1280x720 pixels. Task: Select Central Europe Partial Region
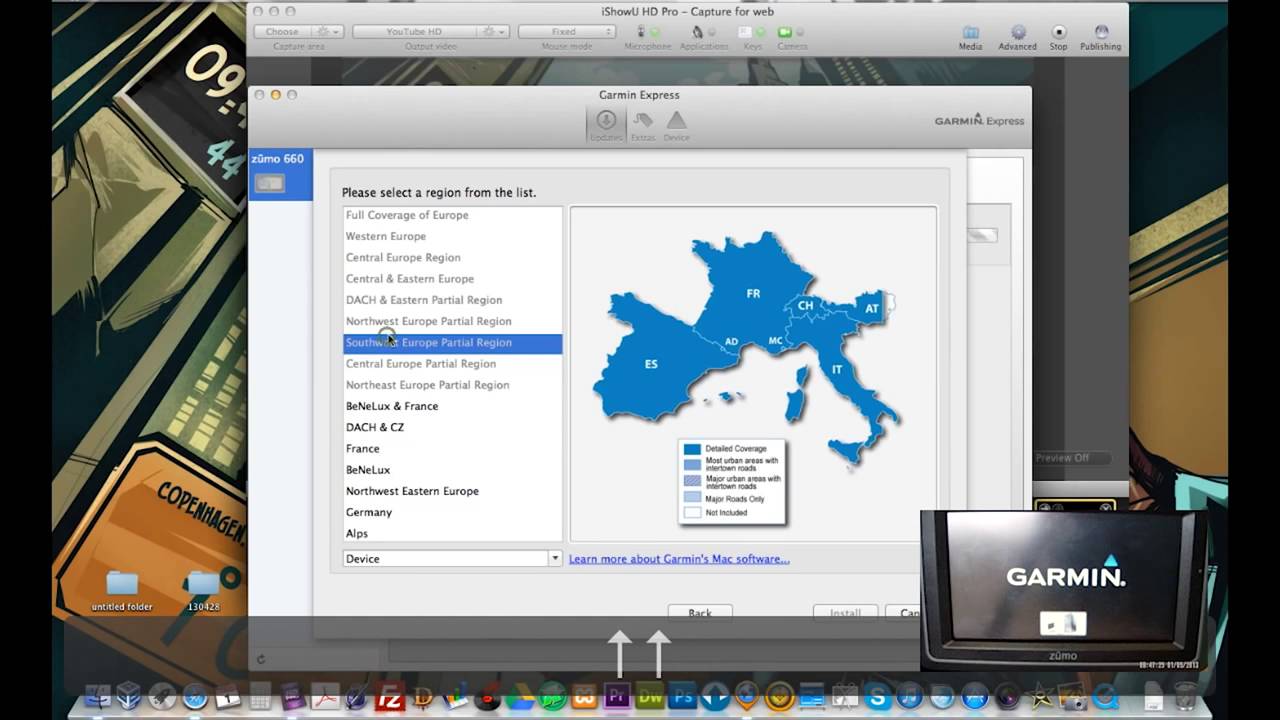pos(452,363)
